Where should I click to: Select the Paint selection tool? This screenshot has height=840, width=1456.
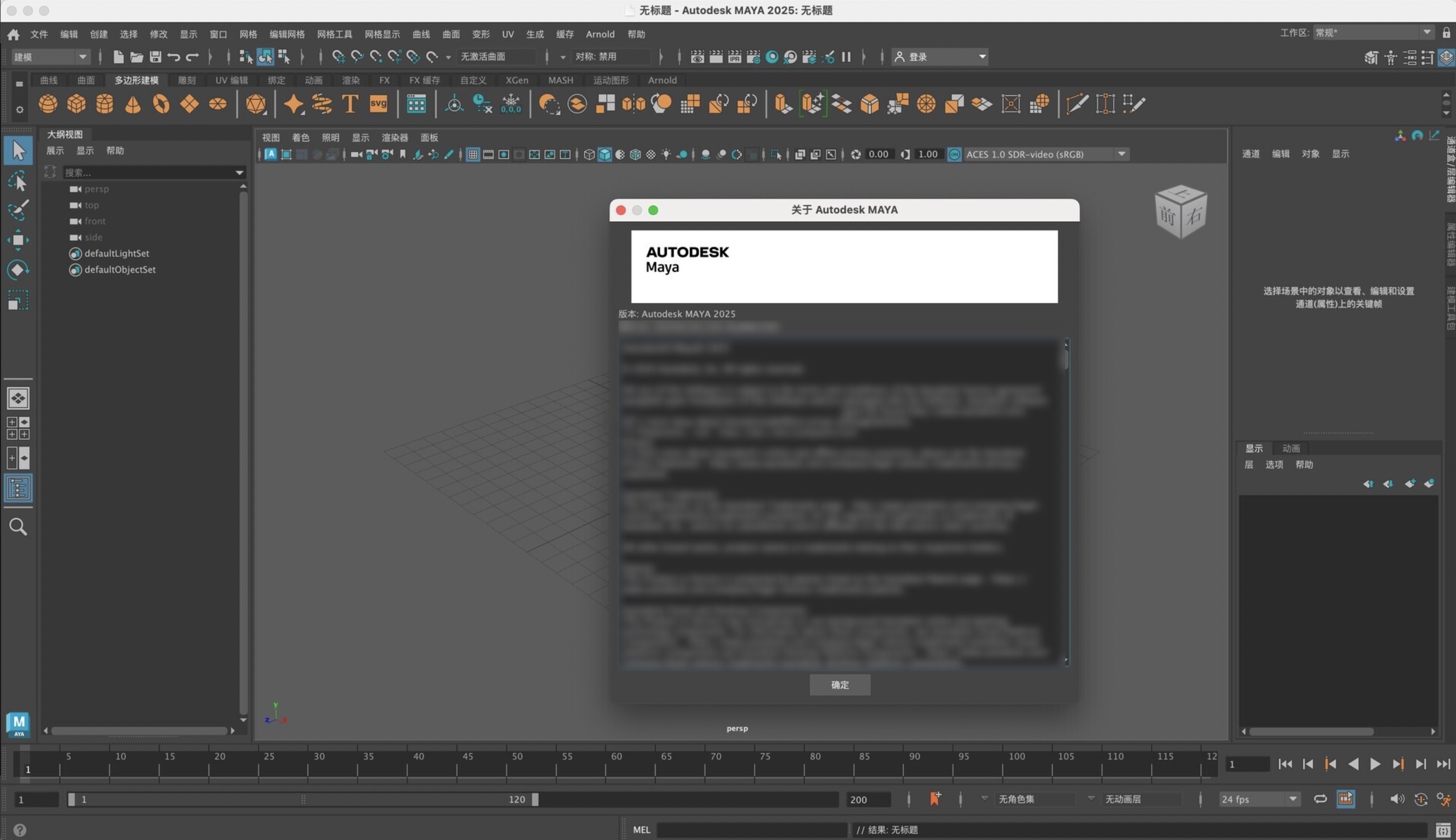18,210
